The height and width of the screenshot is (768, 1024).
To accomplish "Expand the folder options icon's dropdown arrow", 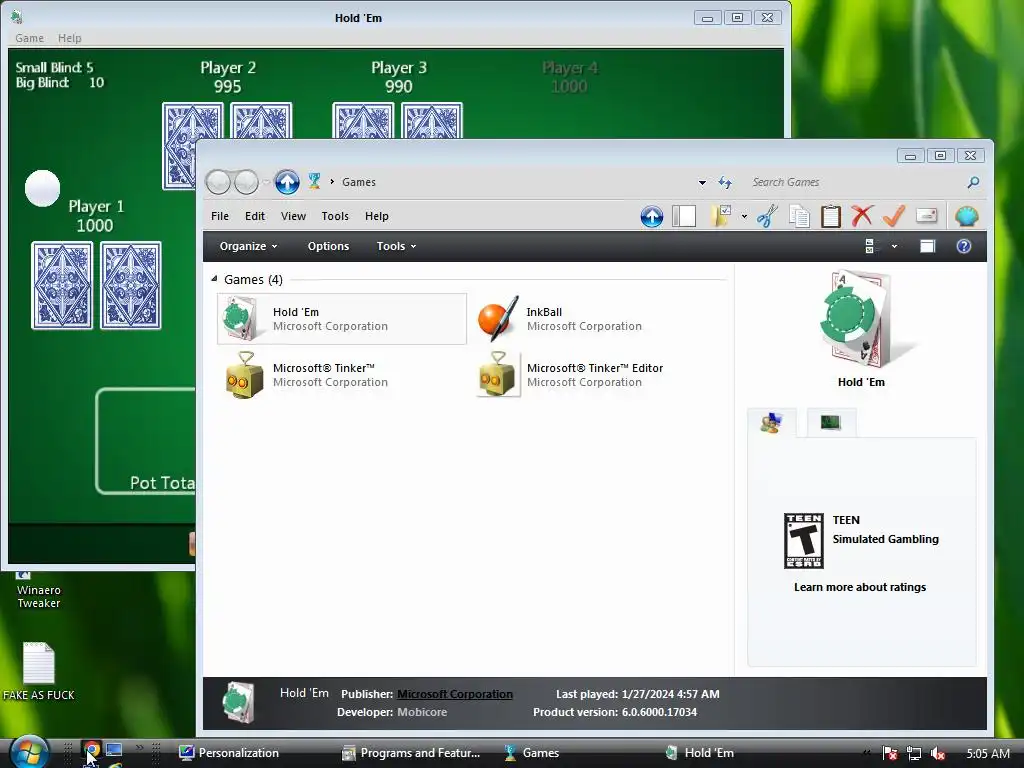I will tap(744, 216).
